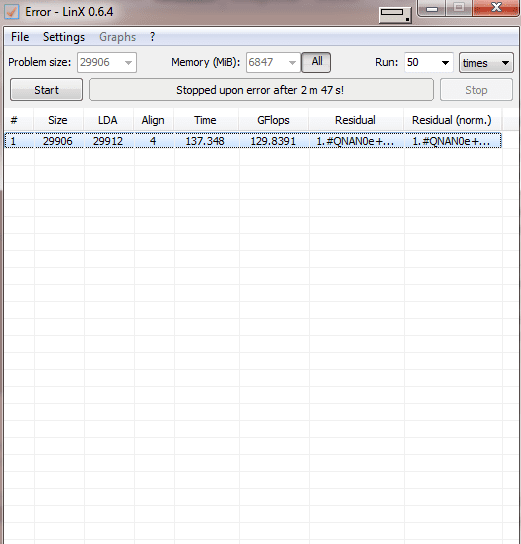This screenshot has height=544, width=521.
Task: Expand the Problem size dropdown
Action: (x=128, y=63)
